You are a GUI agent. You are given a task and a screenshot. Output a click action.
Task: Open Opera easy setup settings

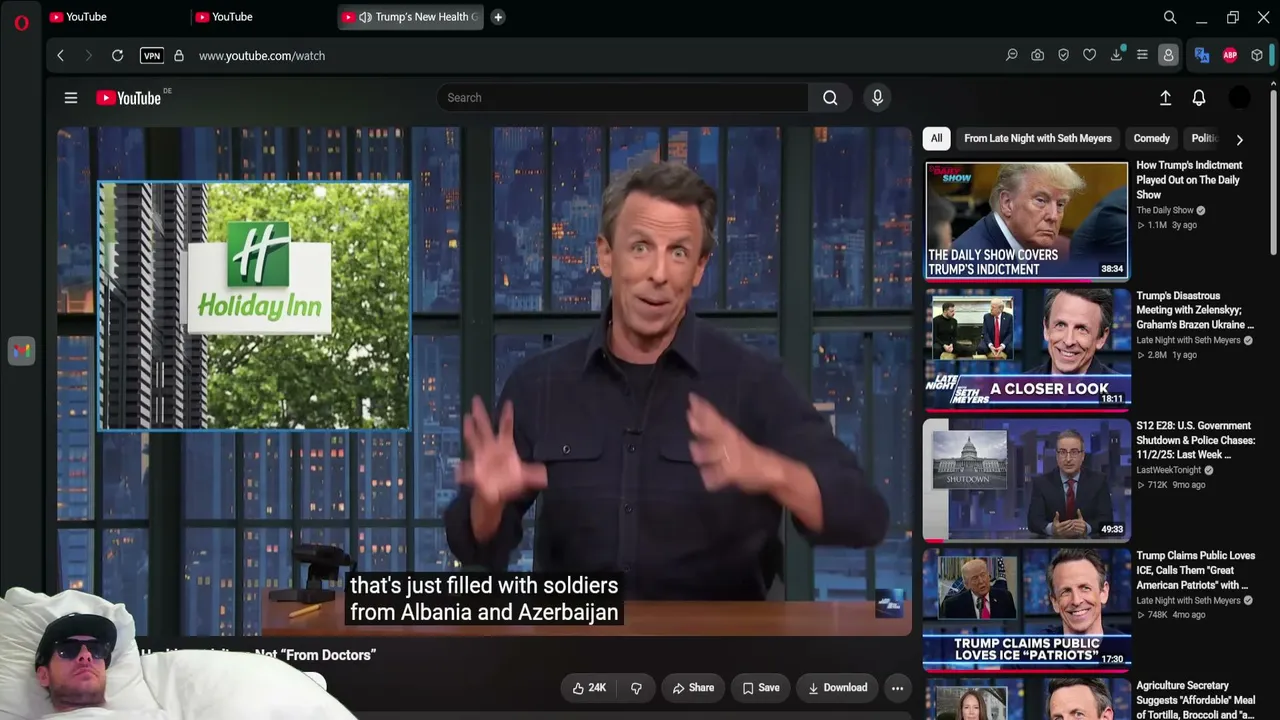tap(1142, 56)
